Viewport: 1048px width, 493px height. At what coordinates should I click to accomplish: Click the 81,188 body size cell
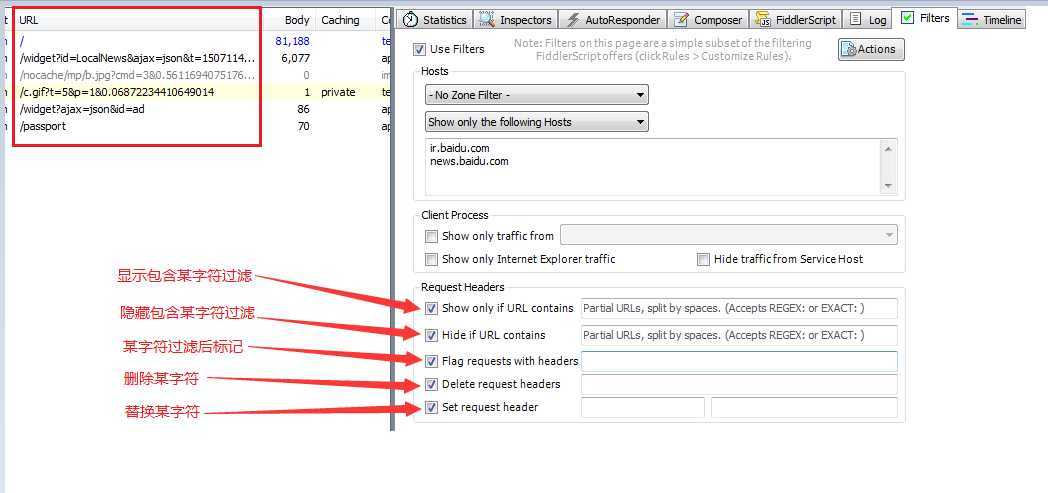pyautogui.click(x=293, y=41)
